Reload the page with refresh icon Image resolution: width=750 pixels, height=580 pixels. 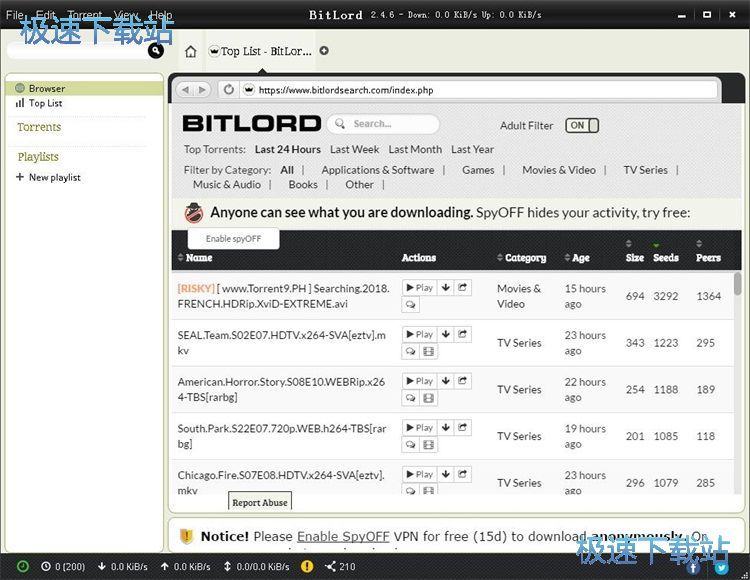point(229,89)
